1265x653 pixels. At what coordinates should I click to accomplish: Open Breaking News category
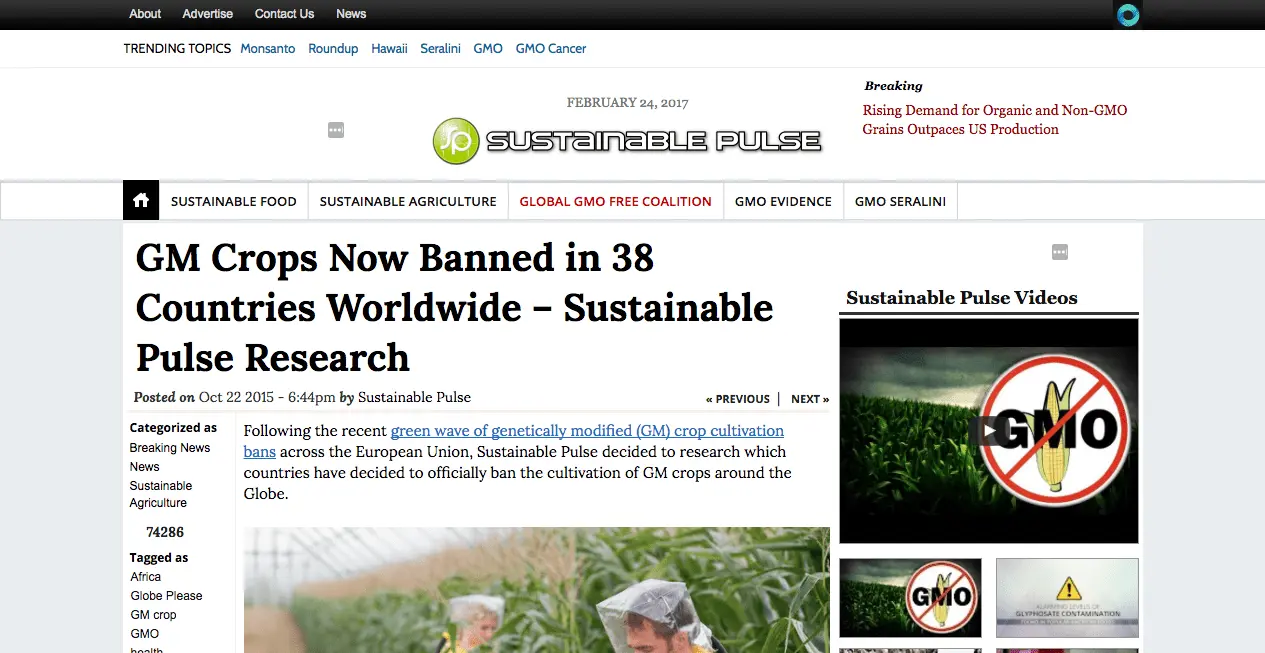170,448
